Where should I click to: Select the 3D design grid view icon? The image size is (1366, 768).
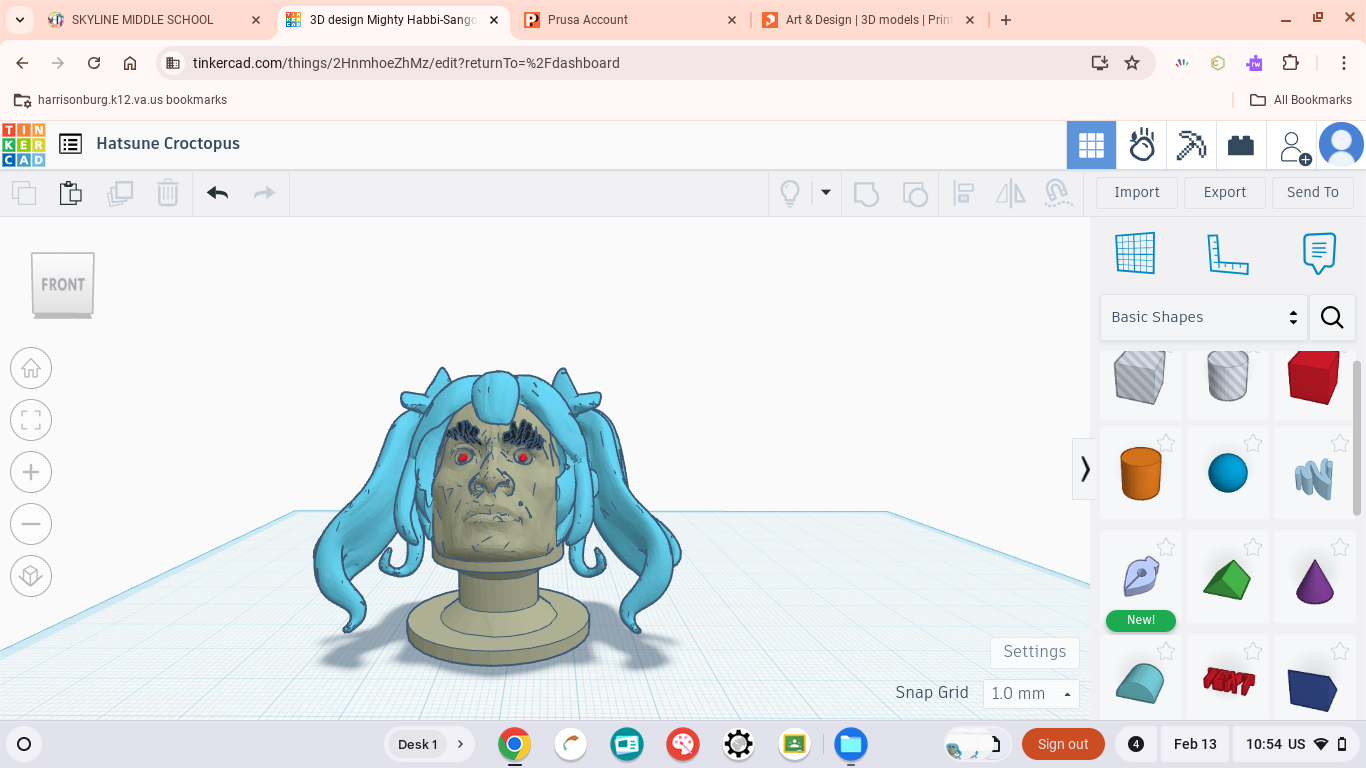[x=1091, y=146]
